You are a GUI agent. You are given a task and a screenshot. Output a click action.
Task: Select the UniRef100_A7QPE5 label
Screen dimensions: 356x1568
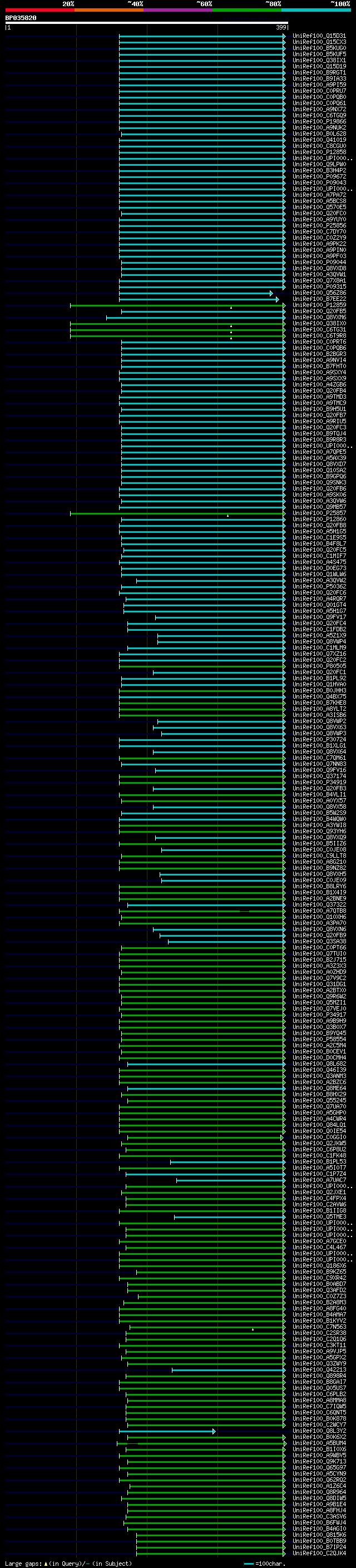pyautogui.click(x=319, y=452)
